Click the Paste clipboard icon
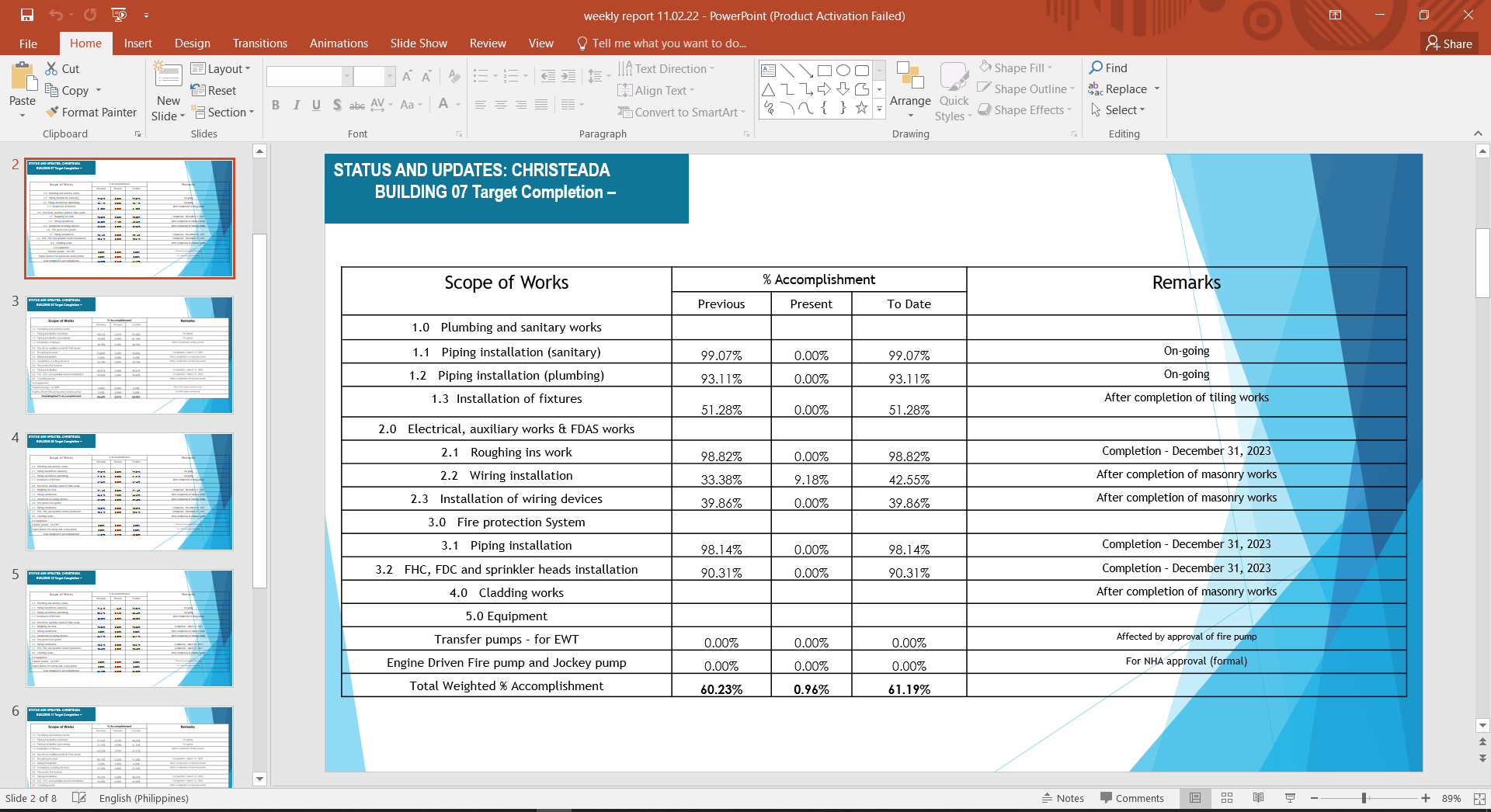Image resolution: width=1491 pixels, height=812 pixels. 23,77
